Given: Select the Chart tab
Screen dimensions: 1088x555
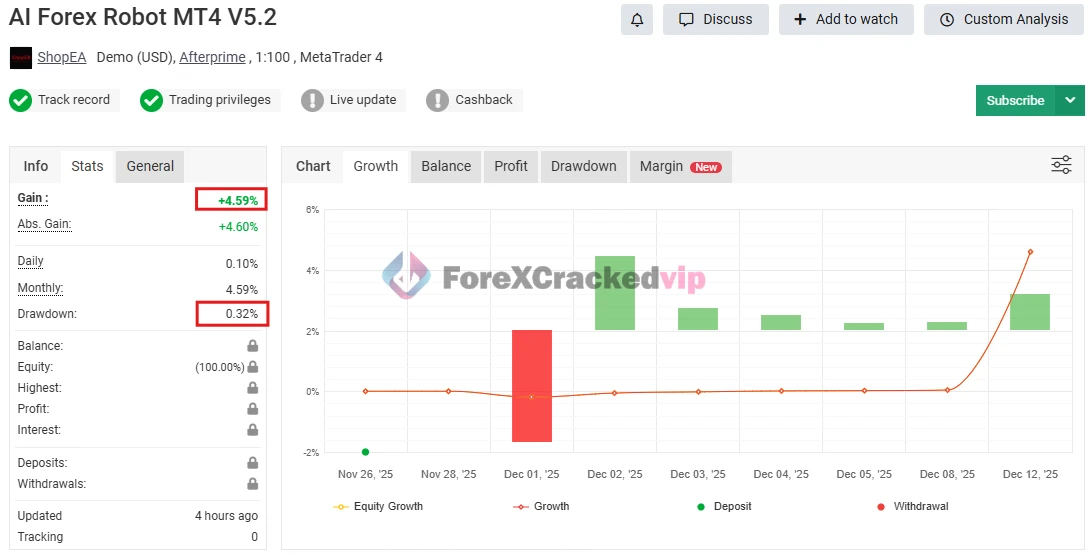Looking at the screenshot, I should click(x=313, y=166).
